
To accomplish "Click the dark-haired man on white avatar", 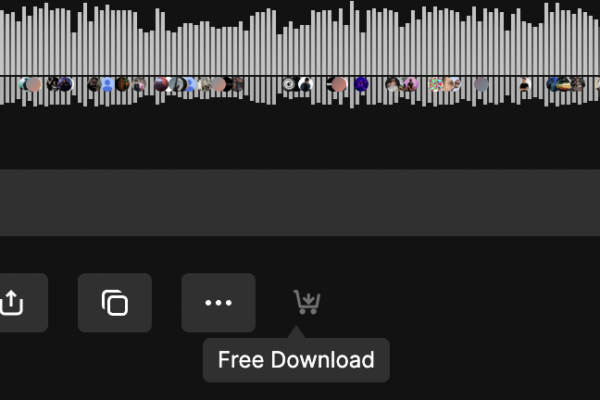I will (306, 84).
